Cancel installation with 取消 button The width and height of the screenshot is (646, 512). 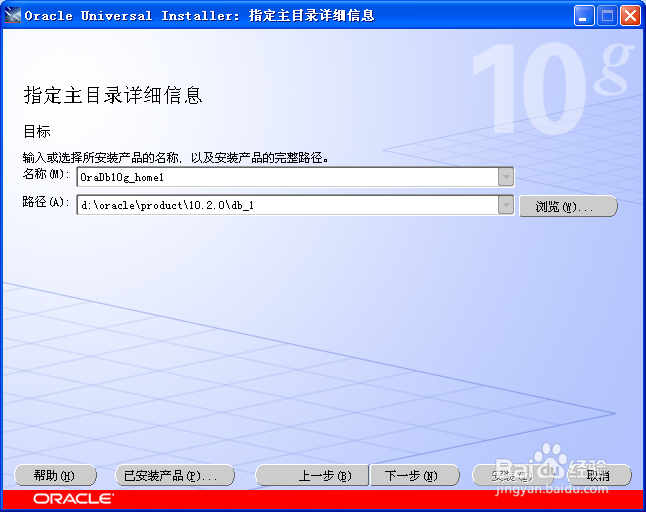pos(599,476)
